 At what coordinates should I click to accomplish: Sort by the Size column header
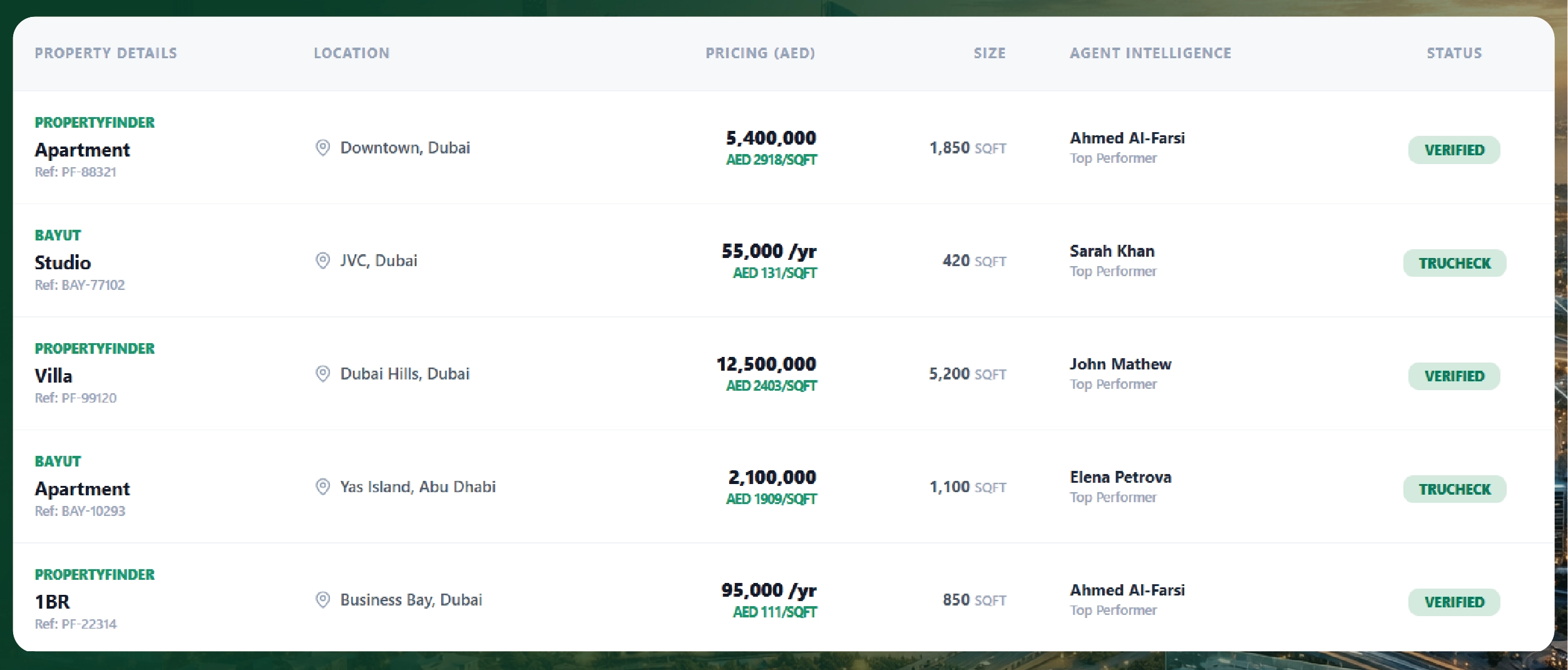[989, 53]
